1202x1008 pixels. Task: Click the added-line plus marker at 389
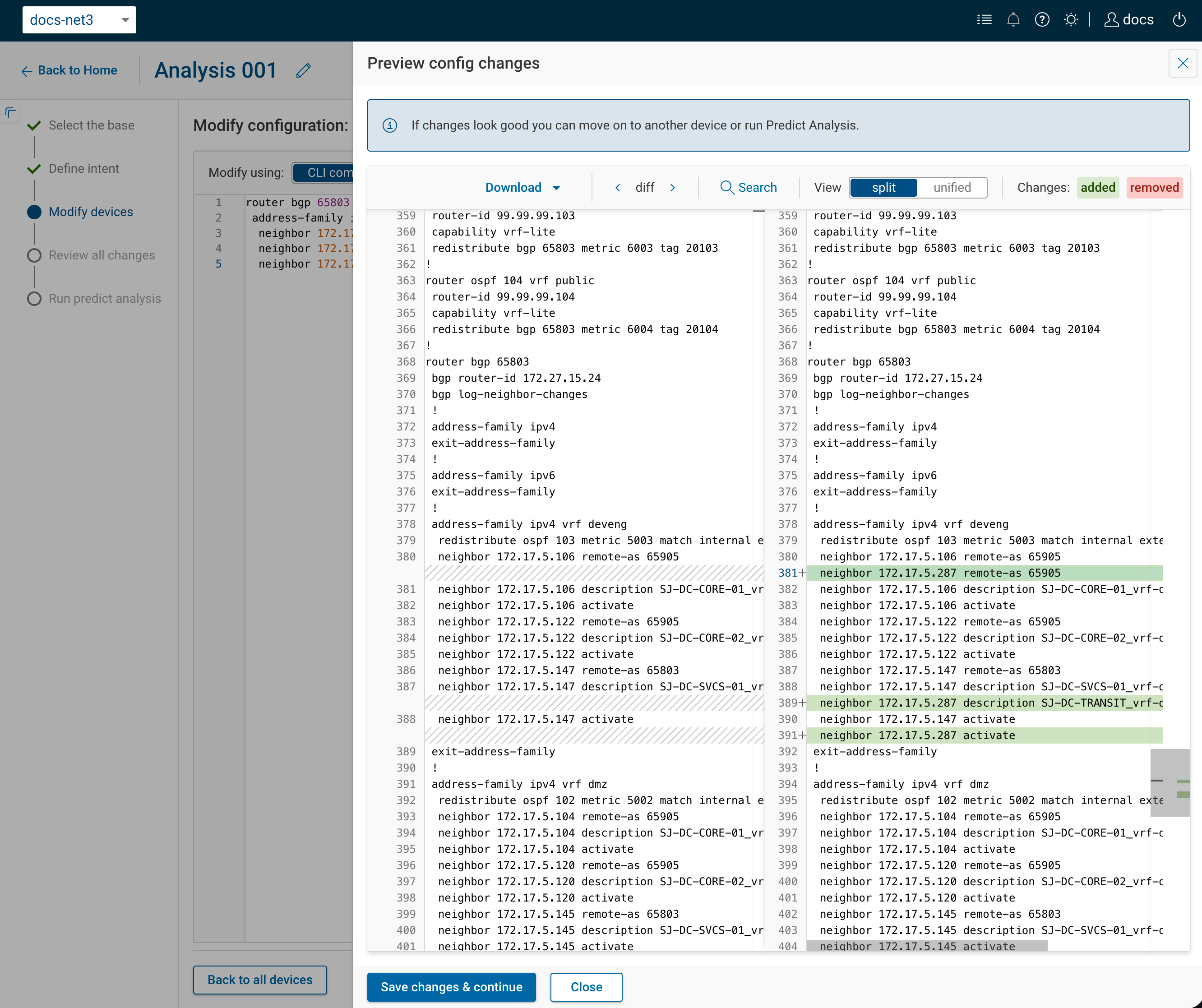tap(803, 703)
